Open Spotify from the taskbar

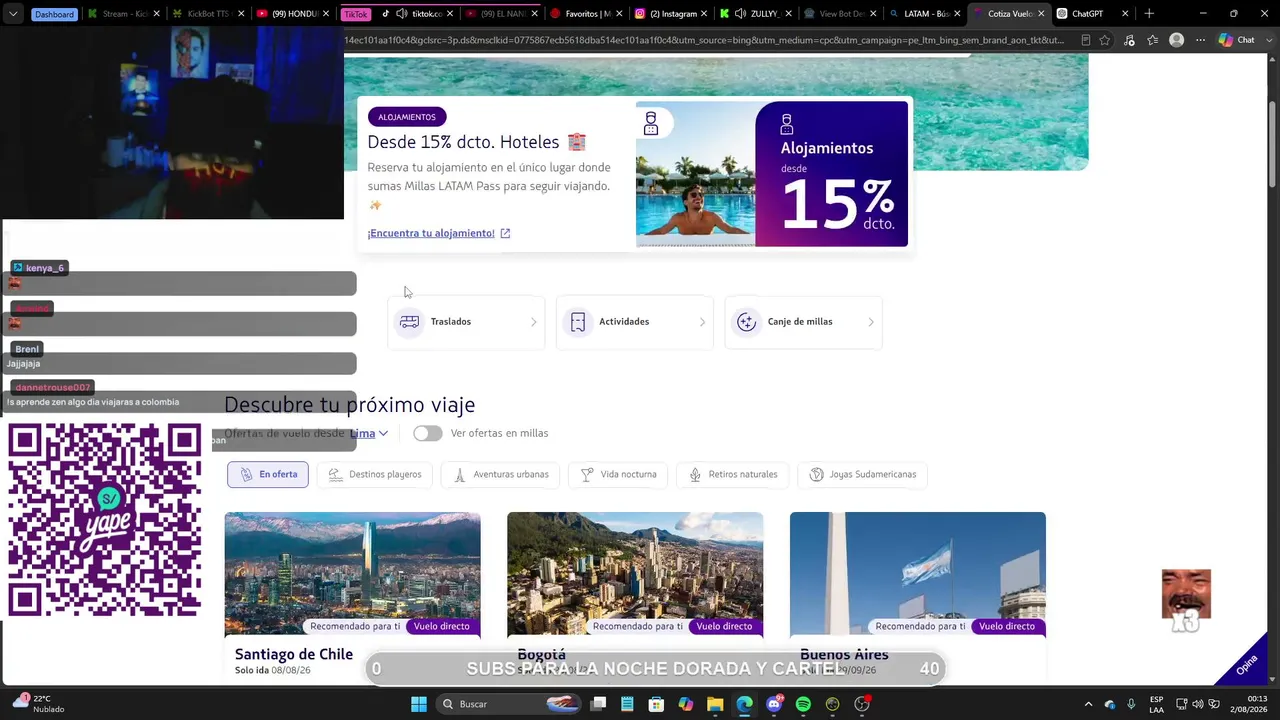[803, 704]
